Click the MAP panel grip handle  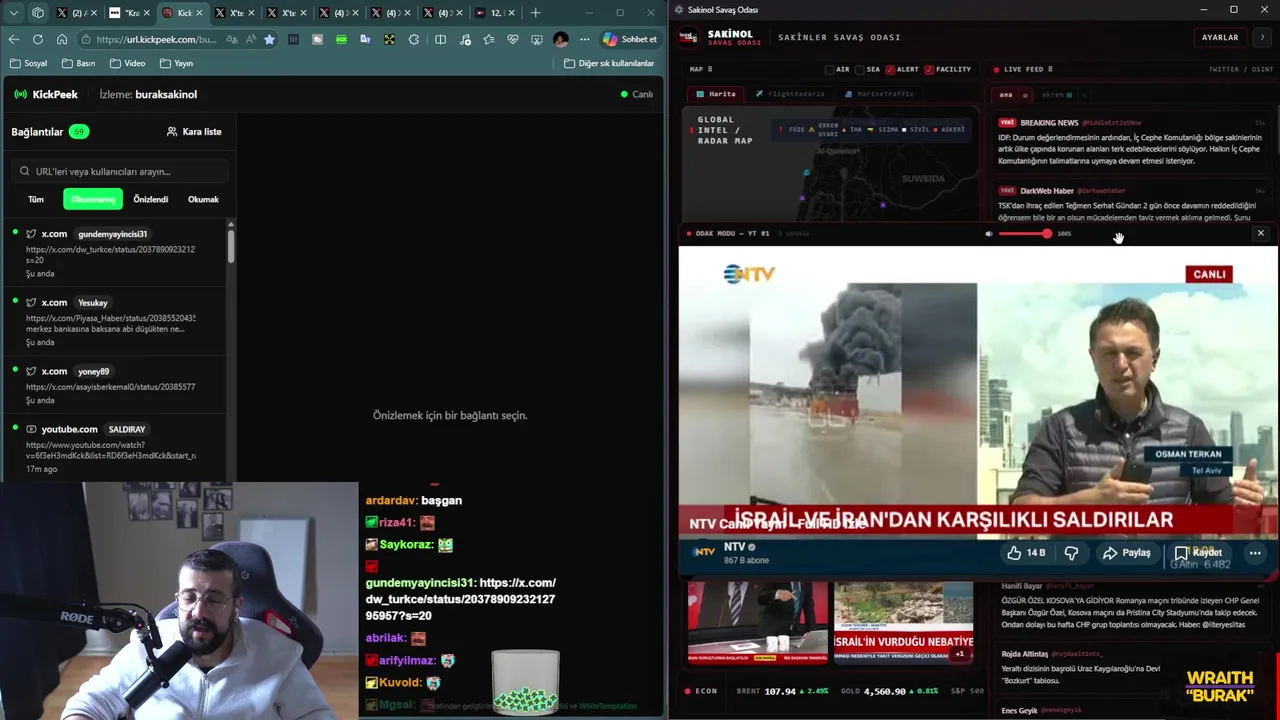[710, 69]
